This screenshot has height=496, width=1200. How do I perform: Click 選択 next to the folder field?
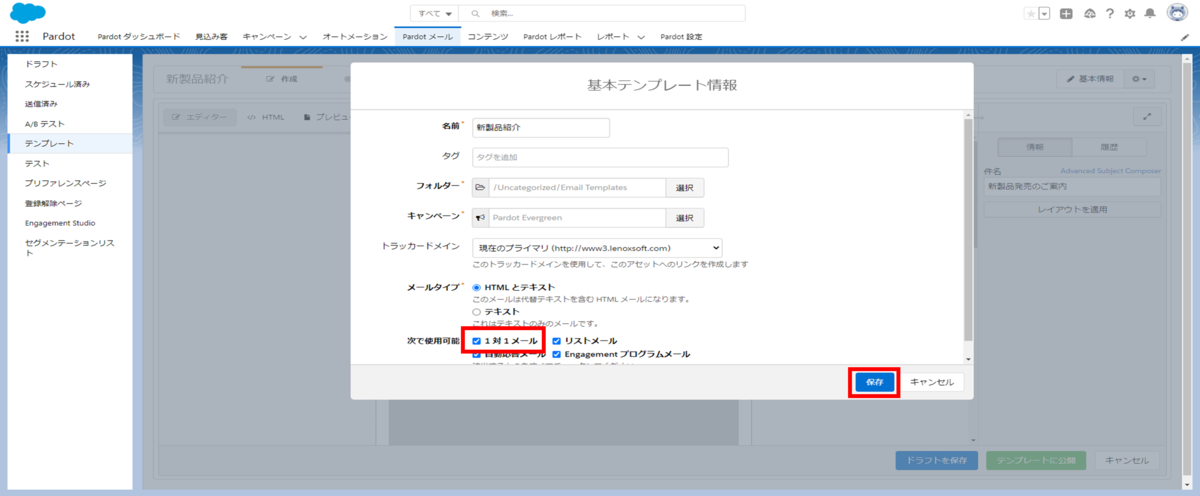tap(684, 187)
